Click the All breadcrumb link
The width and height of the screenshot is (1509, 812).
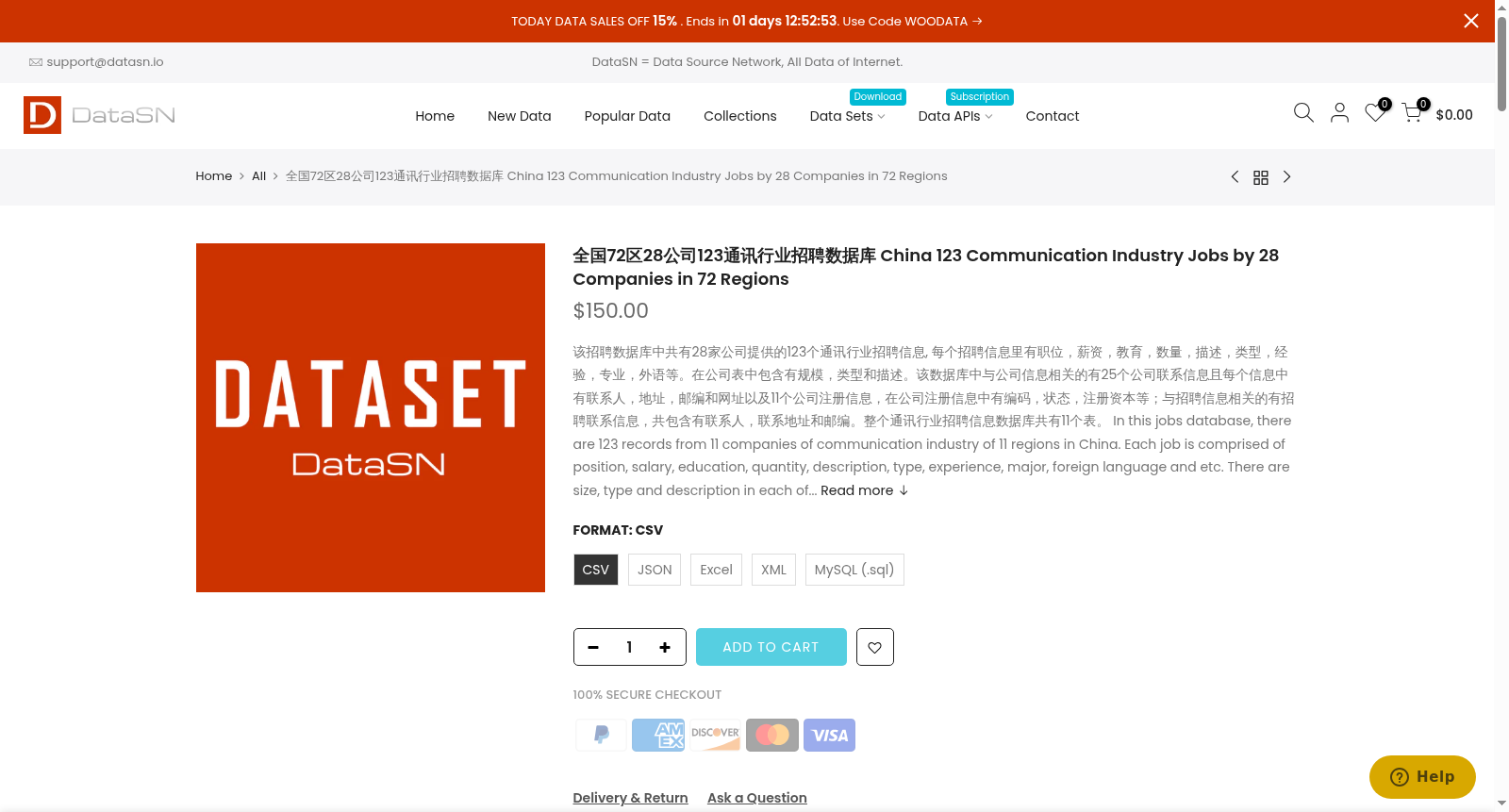pyautogui.click(x=259, y=176)
